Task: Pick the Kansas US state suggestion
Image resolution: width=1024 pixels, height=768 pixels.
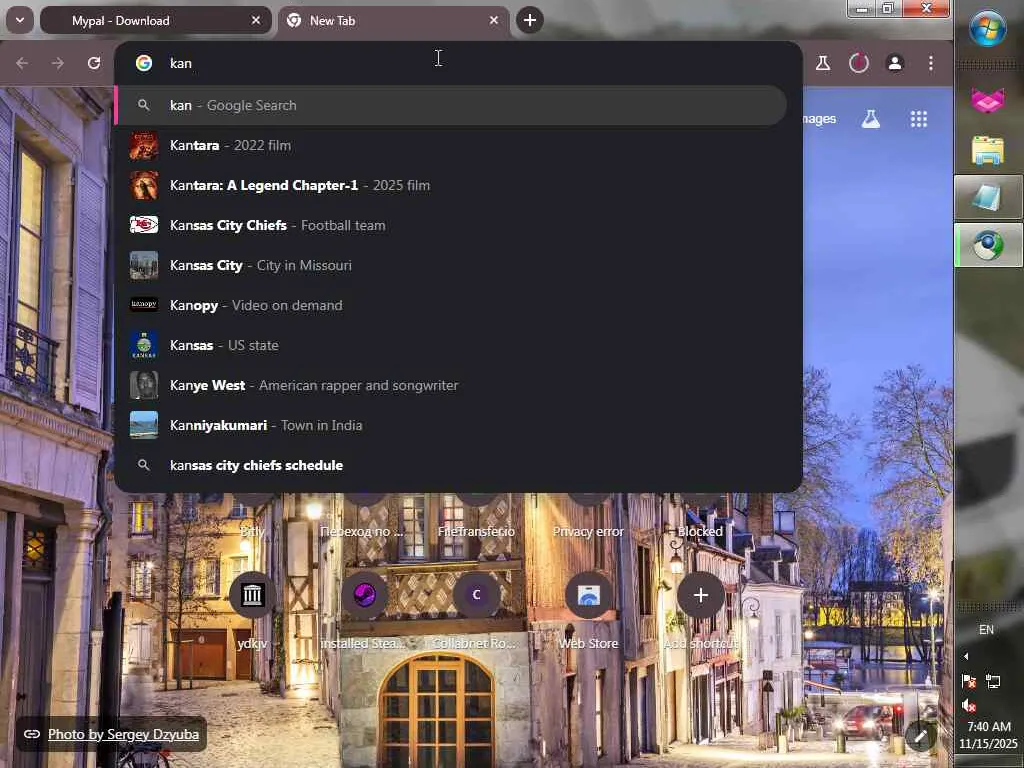Action: 451,345
